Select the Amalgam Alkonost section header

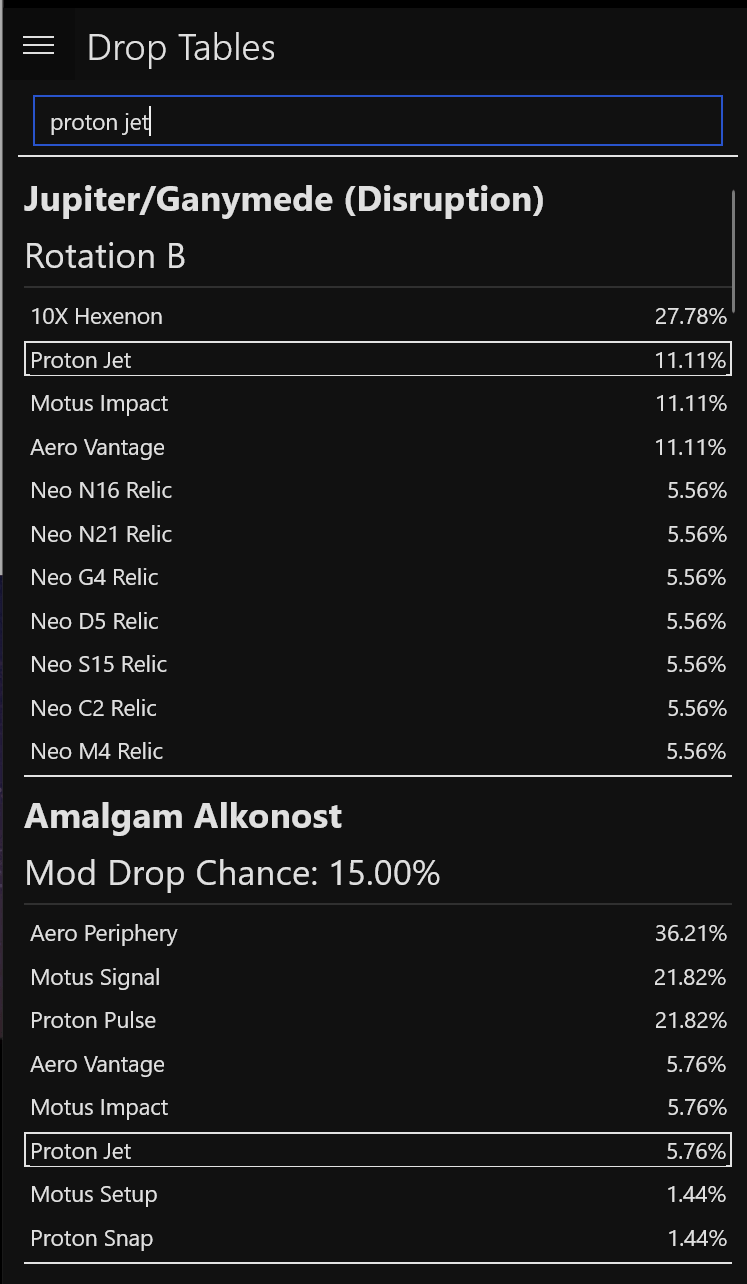click(x=183, y=816)
